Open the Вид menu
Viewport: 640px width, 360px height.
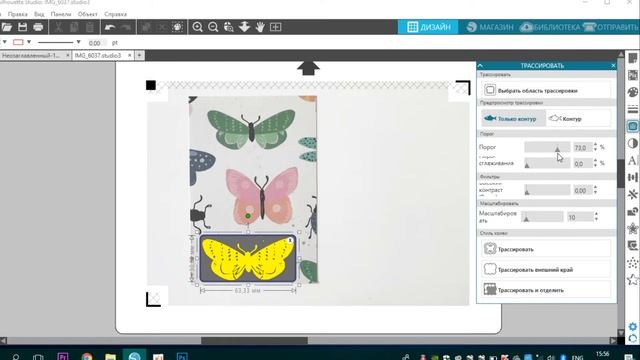coord(39,14)
